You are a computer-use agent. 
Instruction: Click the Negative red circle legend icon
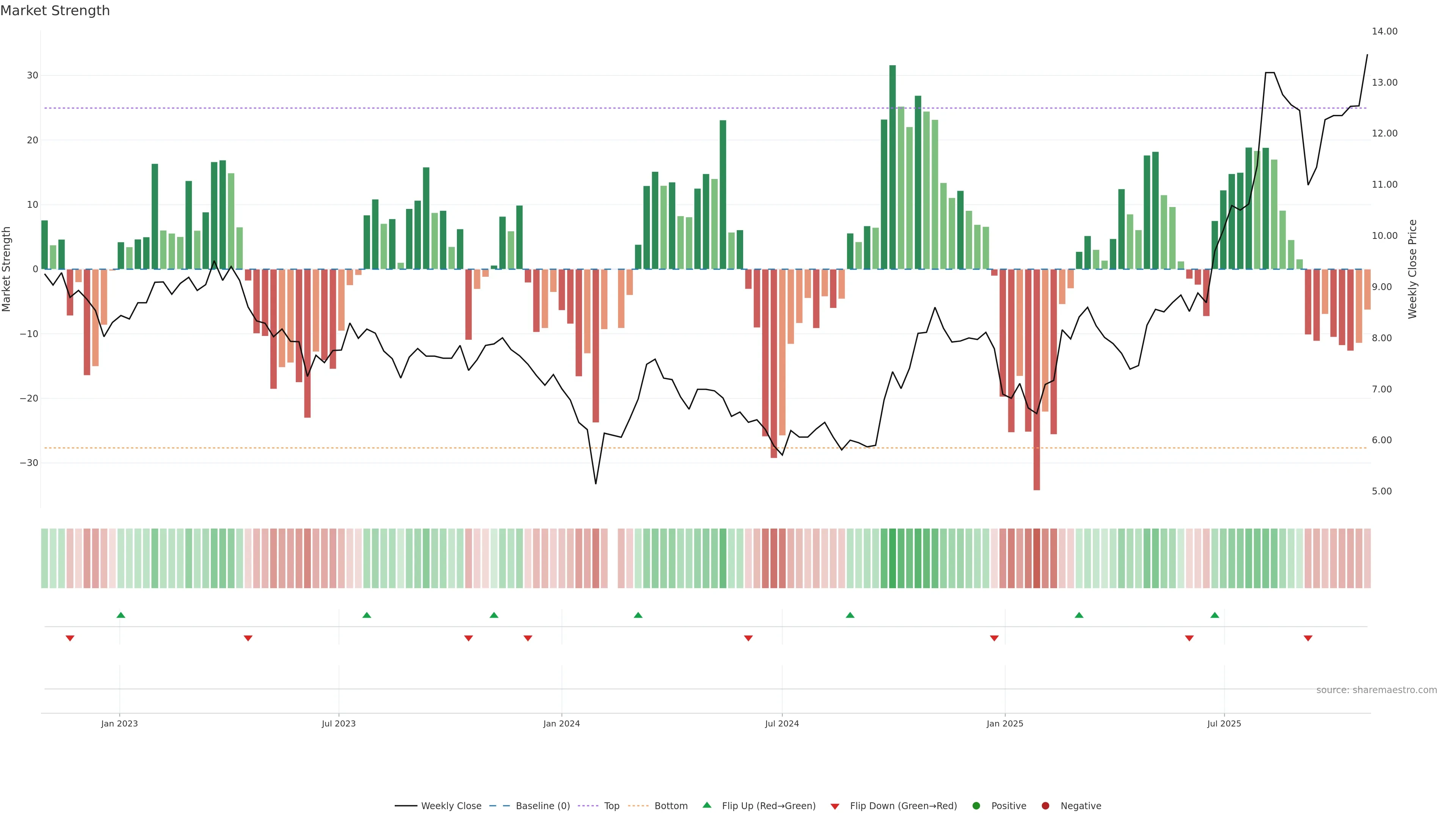point(1045,805)
